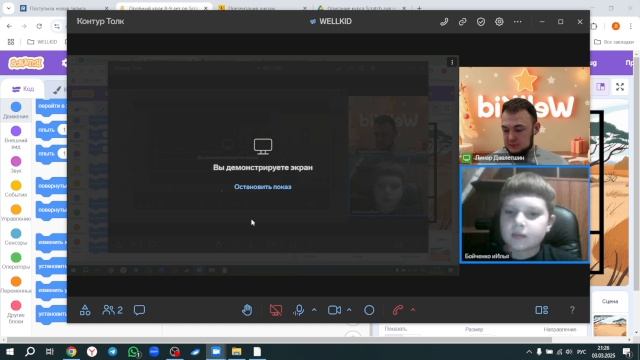The width and height of the screenshot is (640, 360).
Task: Select the Управление block category
Action: point(16,213)
